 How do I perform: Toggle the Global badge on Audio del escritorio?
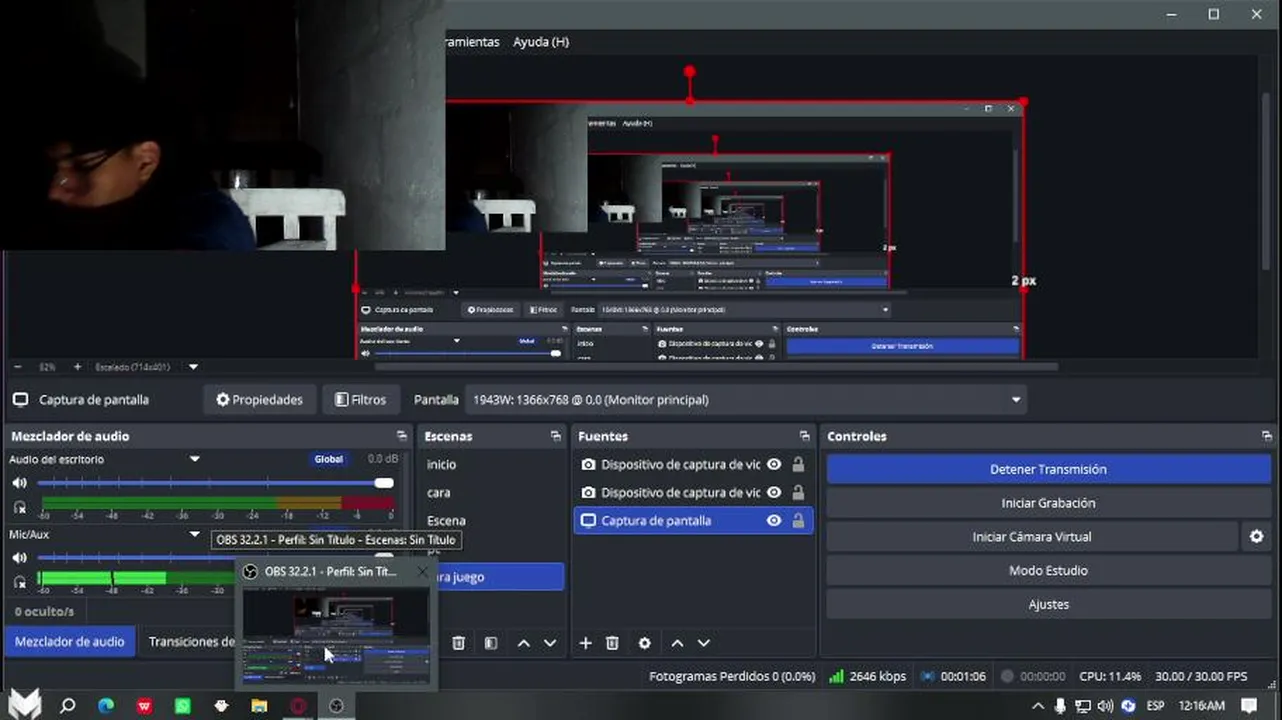pos(329,459)
